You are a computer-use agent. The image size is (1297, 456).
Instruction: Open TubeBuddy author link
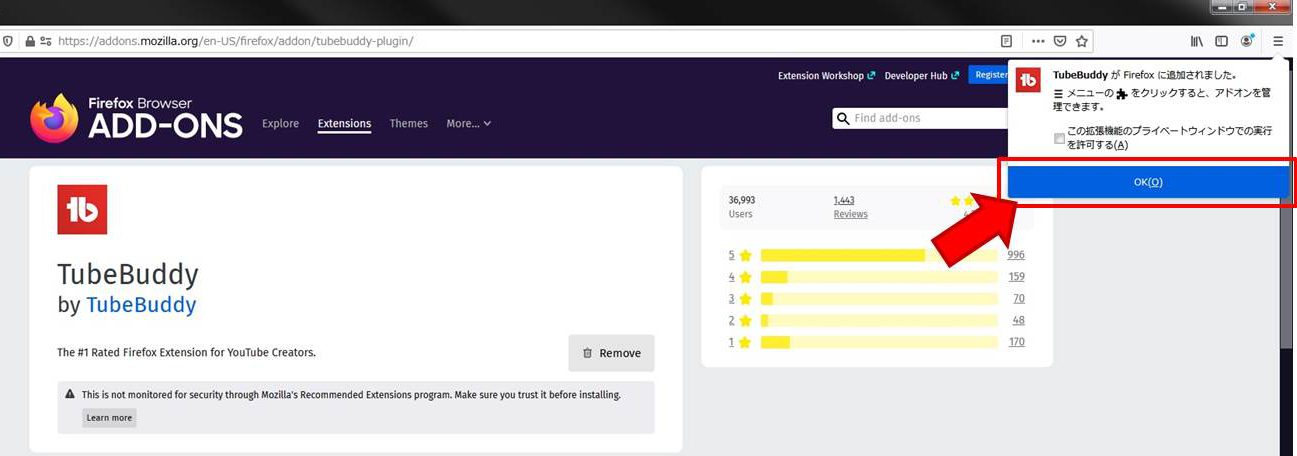pyautogui.click(x=141, y=305)
